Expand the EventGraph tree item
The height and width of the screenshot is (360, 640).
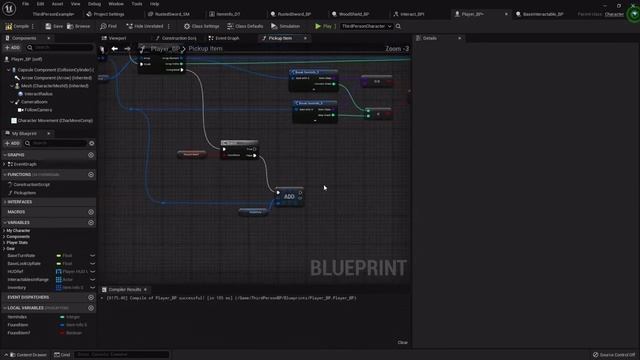pos(4,164)
